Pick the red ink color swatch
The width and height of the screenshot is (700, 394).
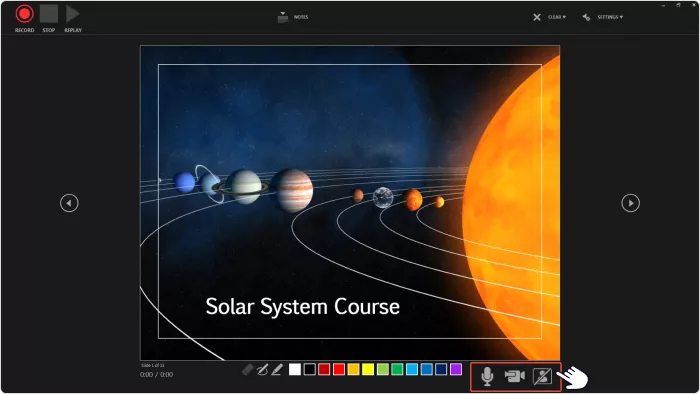point(339,369)
